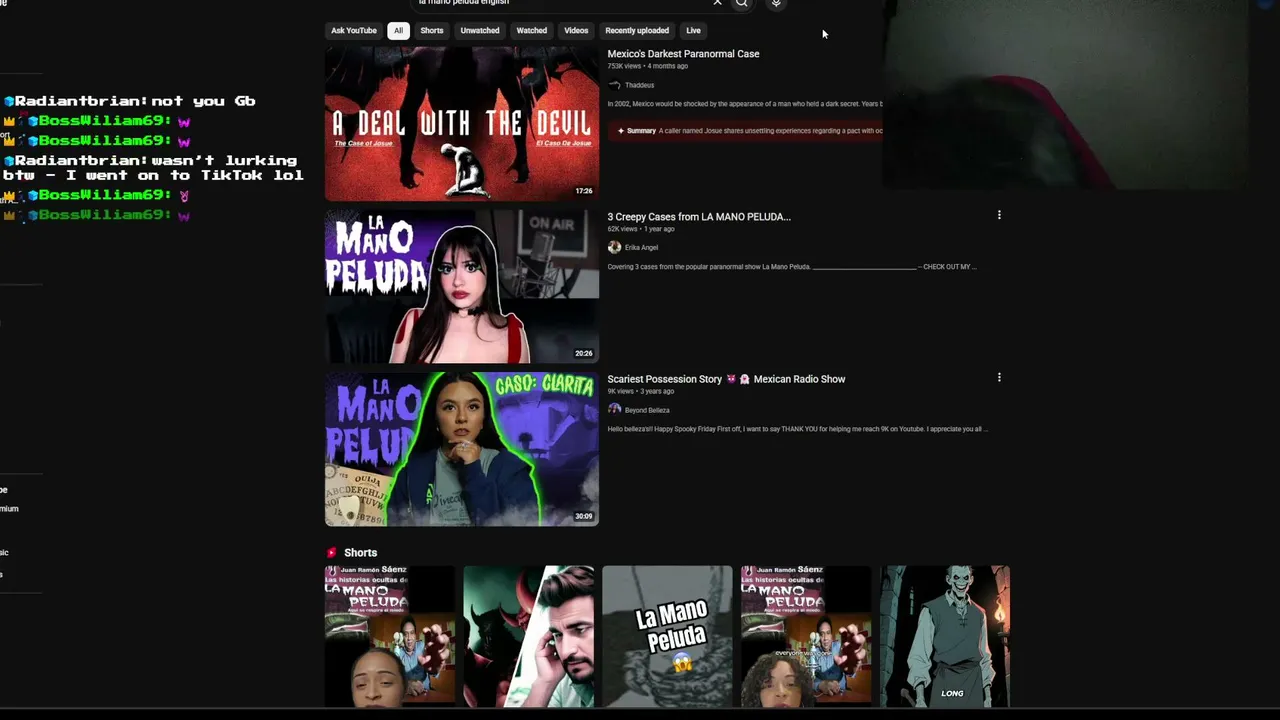
Task: Click the Thaddeus channel avatar
Action: point(614,85)
